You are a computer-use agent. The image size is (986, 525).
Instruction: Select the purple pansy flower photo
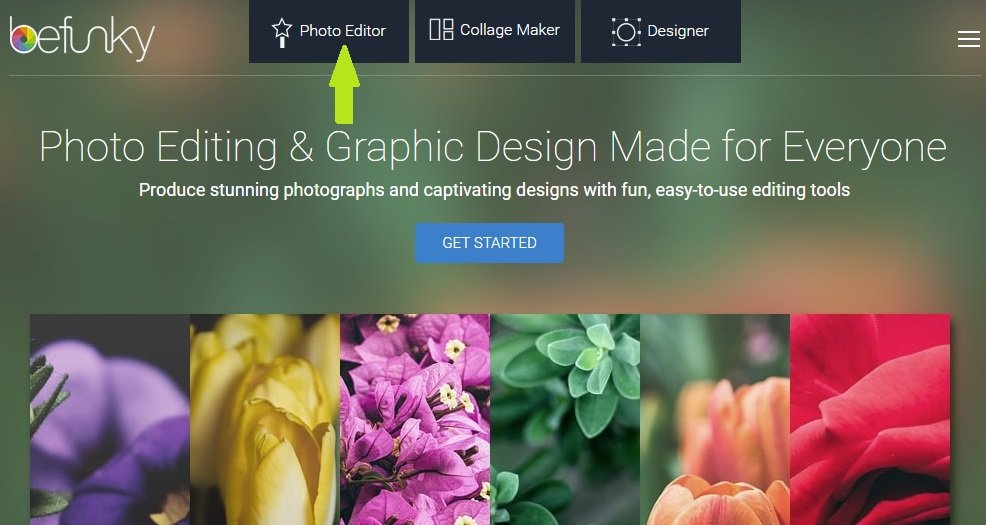tap(110, 419)
